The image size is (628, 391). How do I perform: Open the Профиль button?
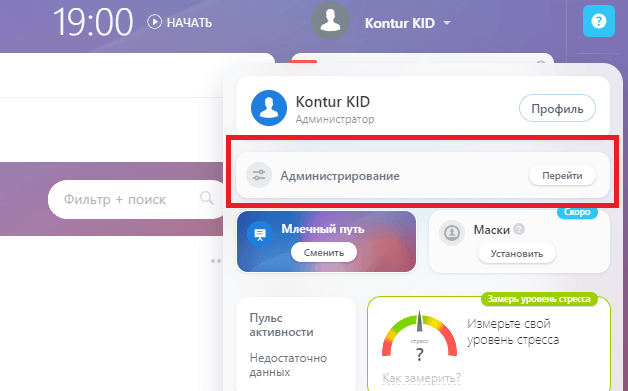557,109
